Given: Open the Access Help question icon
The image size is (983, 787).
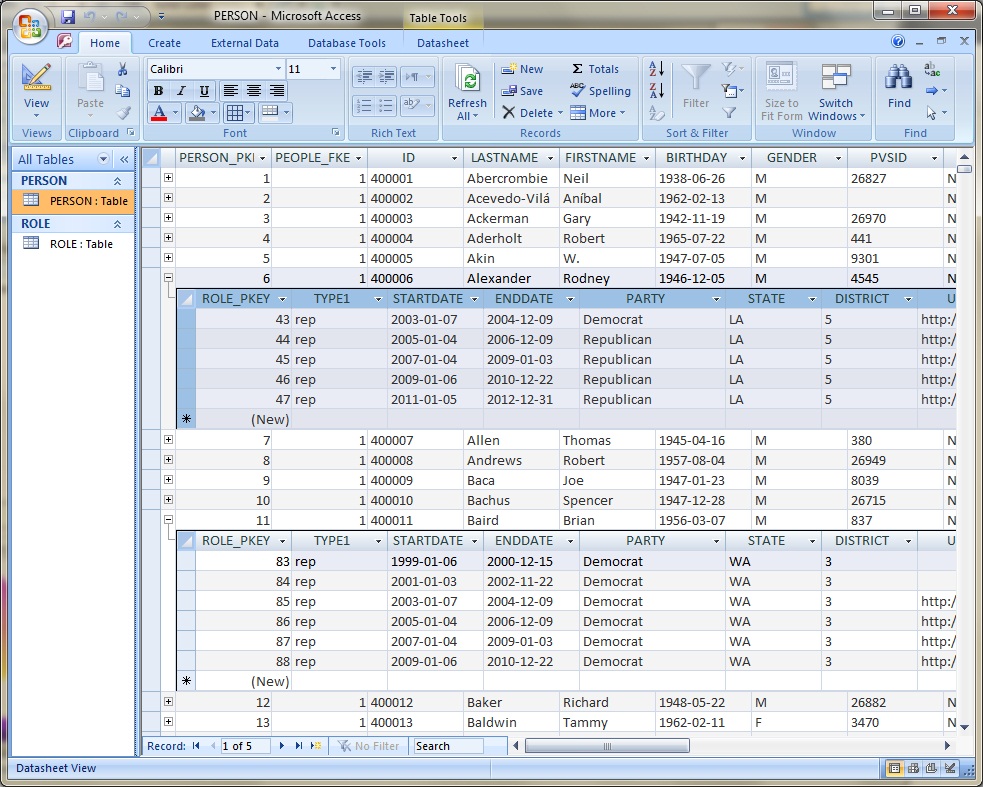Looking at the screenshot, I should coord(898,42).
